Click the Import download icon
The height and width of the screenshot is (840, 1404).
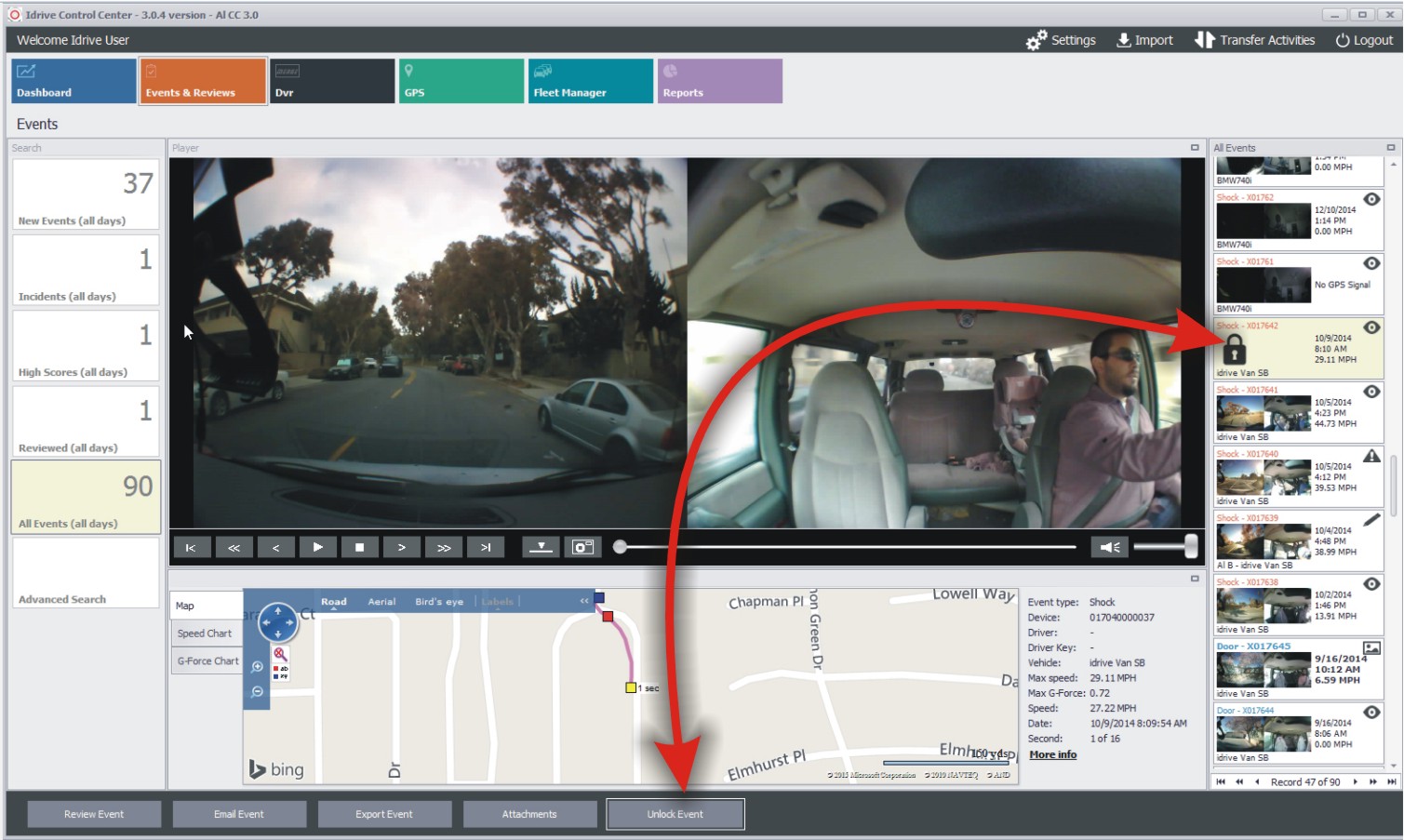(x=1123, y=40)
